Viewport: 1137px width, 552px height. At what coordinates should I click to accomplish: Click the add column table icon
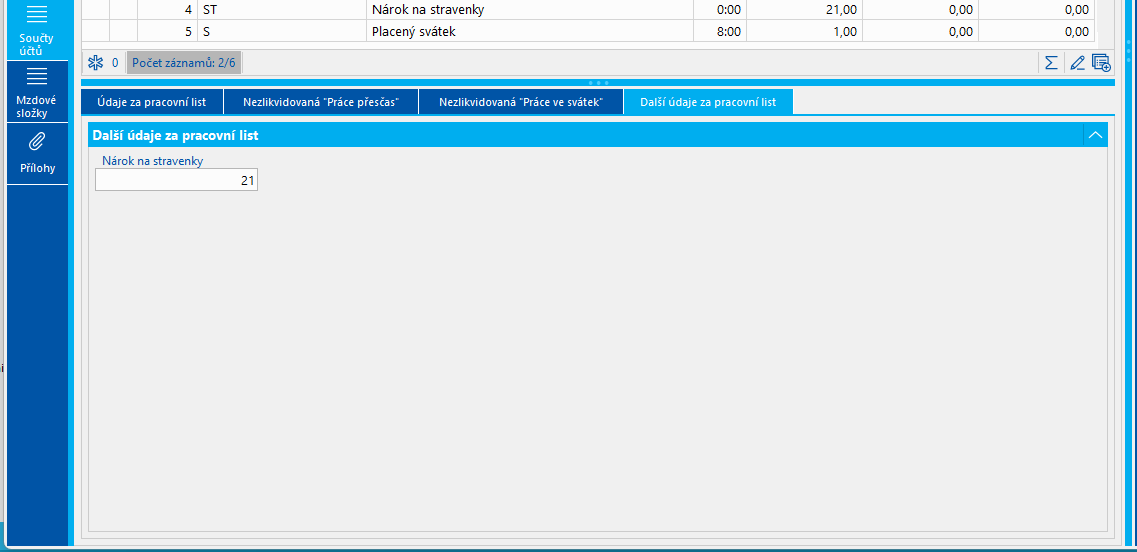click(x=1101, y=63)
